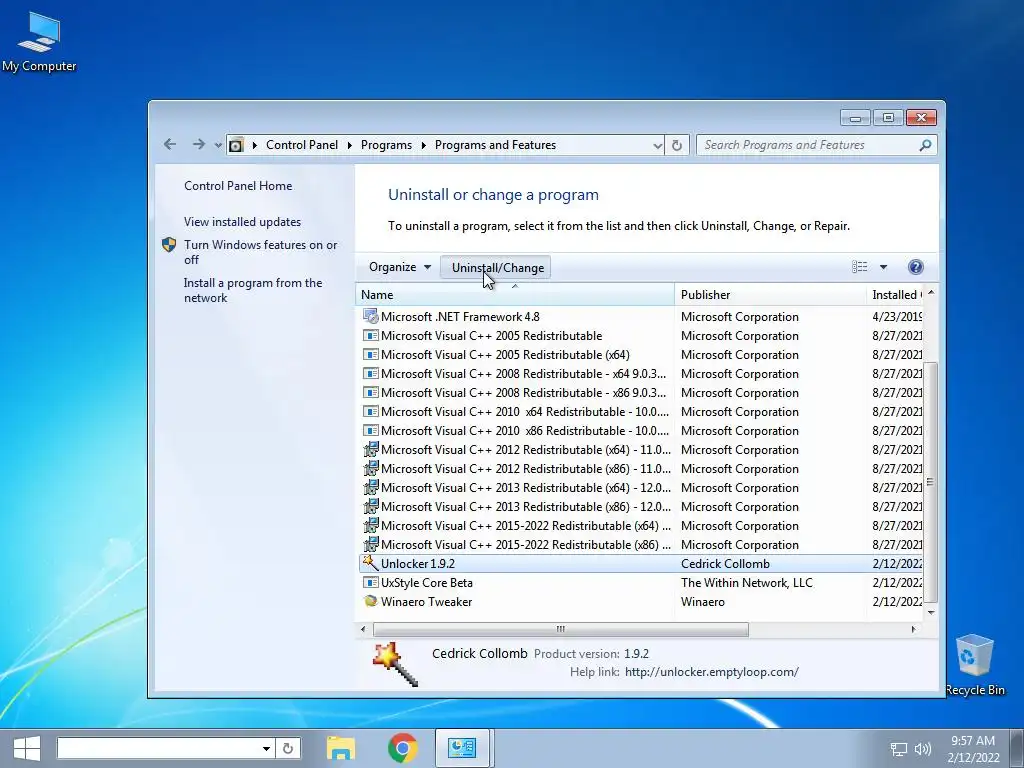Select Visual C++ 2012 Redistributable (x86) row
Image resolution: width=1024 pixels, height=768 pixels.
click(640, 468)
